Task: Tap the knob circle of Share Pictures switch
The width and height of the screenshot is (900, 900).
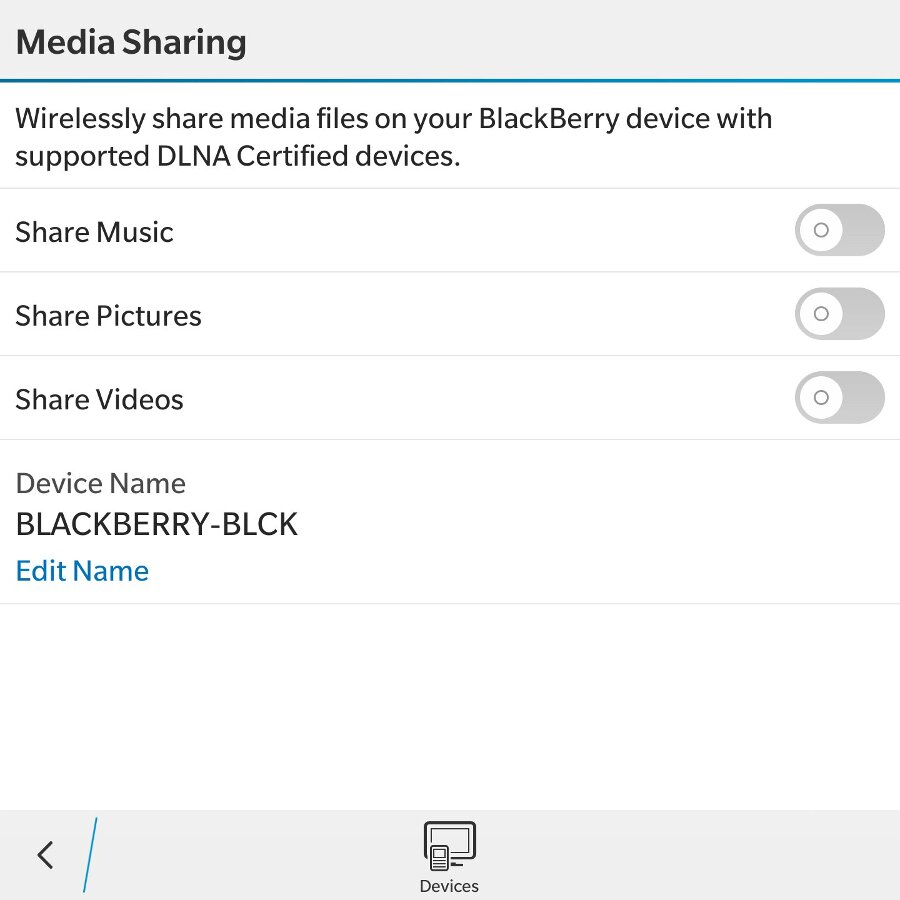Action: pos(821,314)
